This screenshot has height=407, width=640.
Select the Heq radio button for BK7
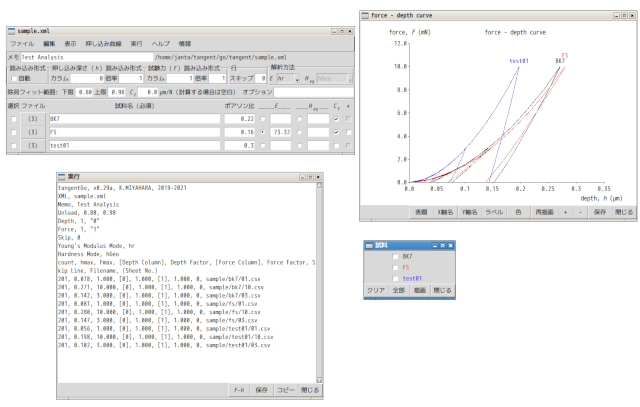pos(300,119)
